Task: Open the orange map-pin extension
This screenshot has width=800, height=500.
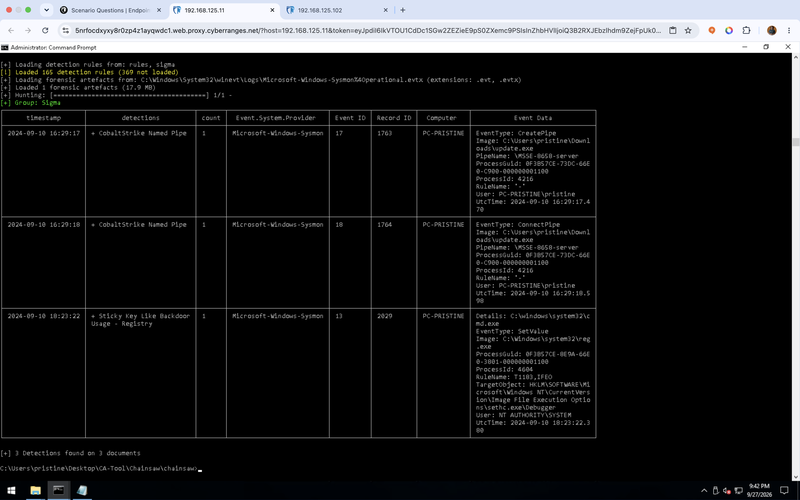Action: coord(712,31)
